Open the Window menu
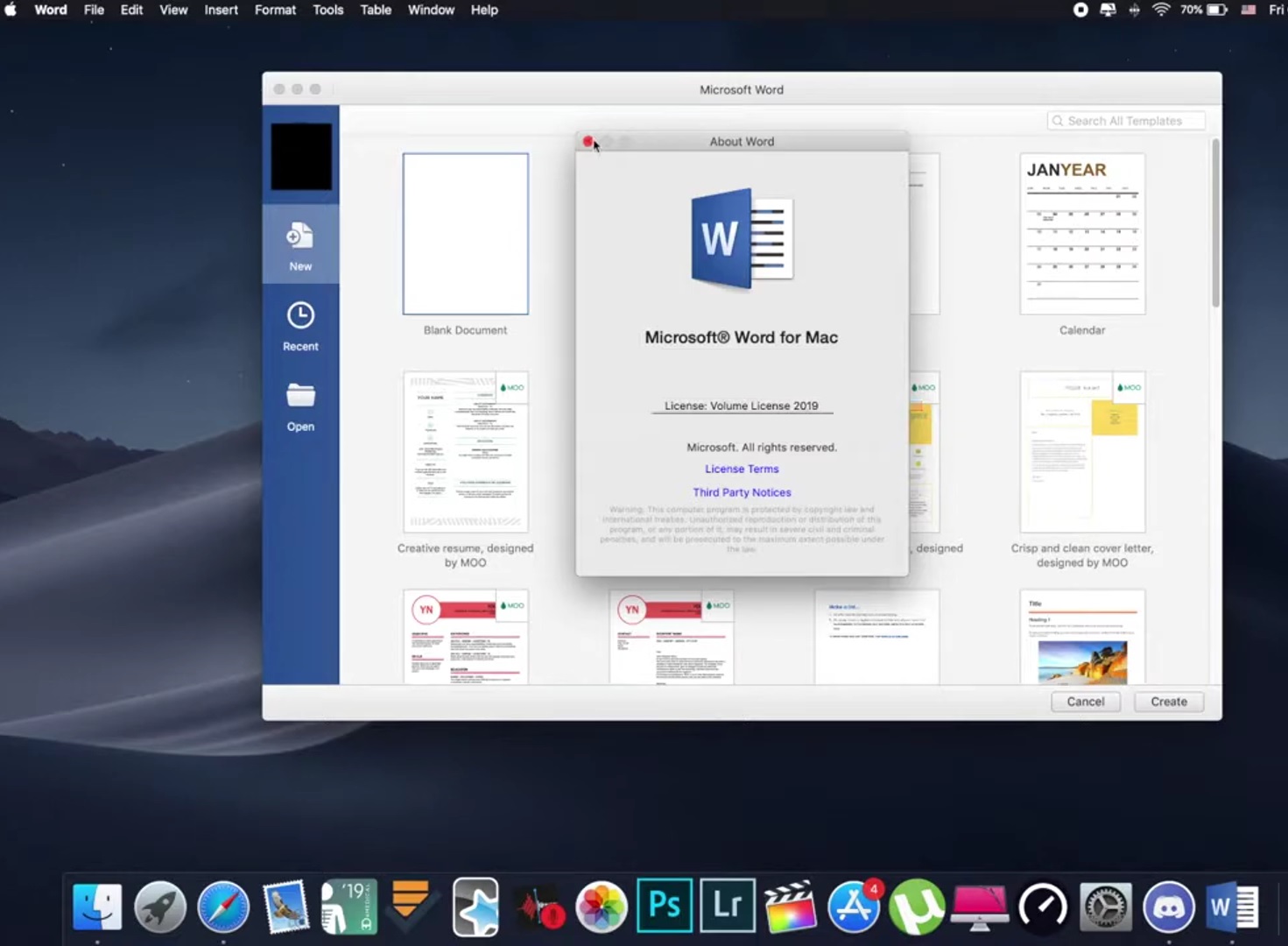The width and height of the screenshot is (1288, 946). (431, 10)
